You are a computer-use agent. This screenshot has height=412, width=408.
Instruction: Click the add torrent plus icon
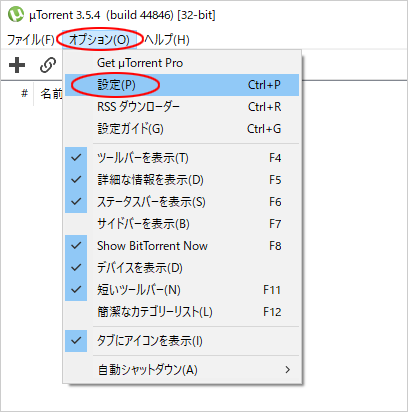point(17,65)
